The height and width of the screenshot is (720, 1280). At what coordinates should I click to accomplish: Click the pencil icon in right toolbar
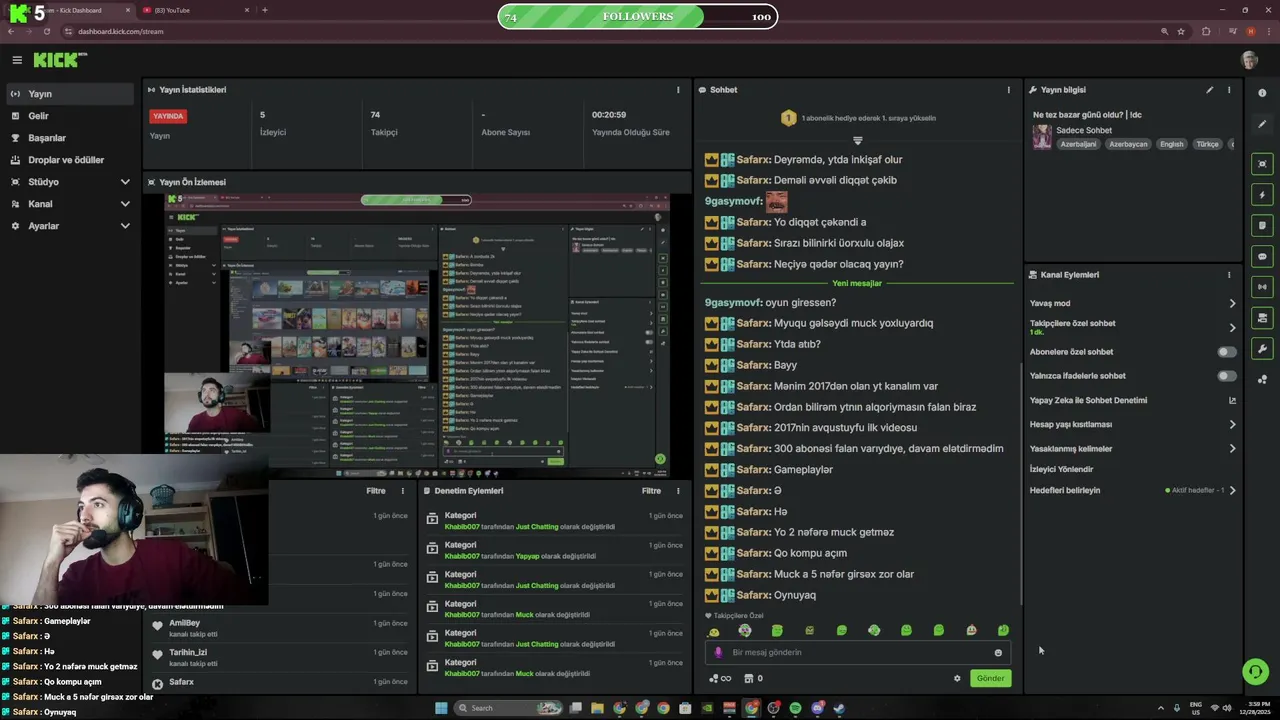pyautogui.click(x=1262, y=124)
